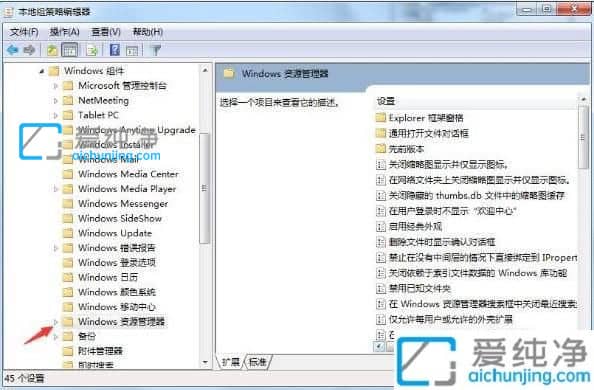Switch to the 扩展 tab
This screenshot has height=390, width=594.
[231, 362]
